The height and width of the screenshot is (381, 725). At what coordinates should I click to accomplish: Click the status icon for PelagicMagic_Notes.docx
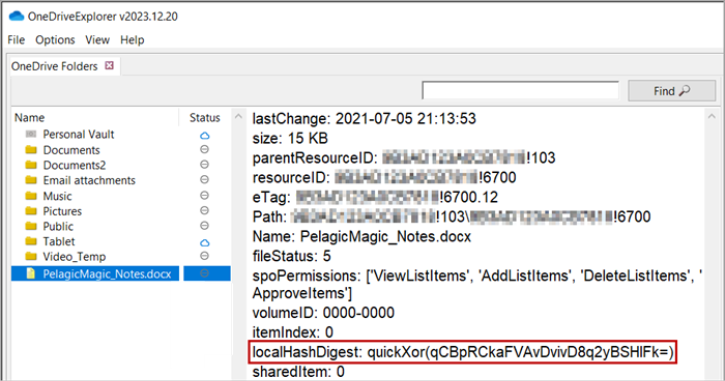(x=204, y=273)
